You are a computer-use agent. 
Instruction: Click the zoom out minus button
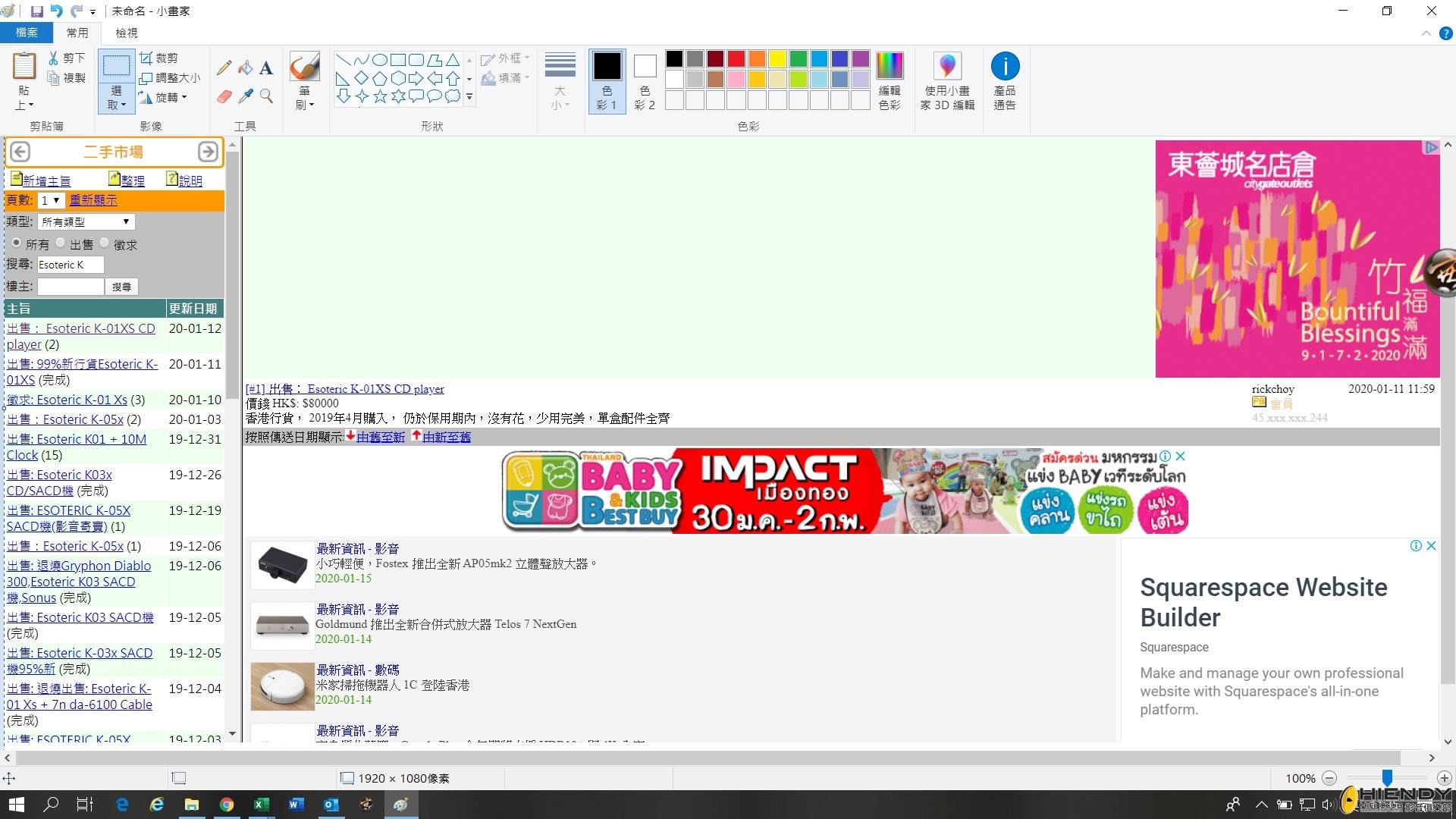pyautogui.click(x=1329, y=778)
